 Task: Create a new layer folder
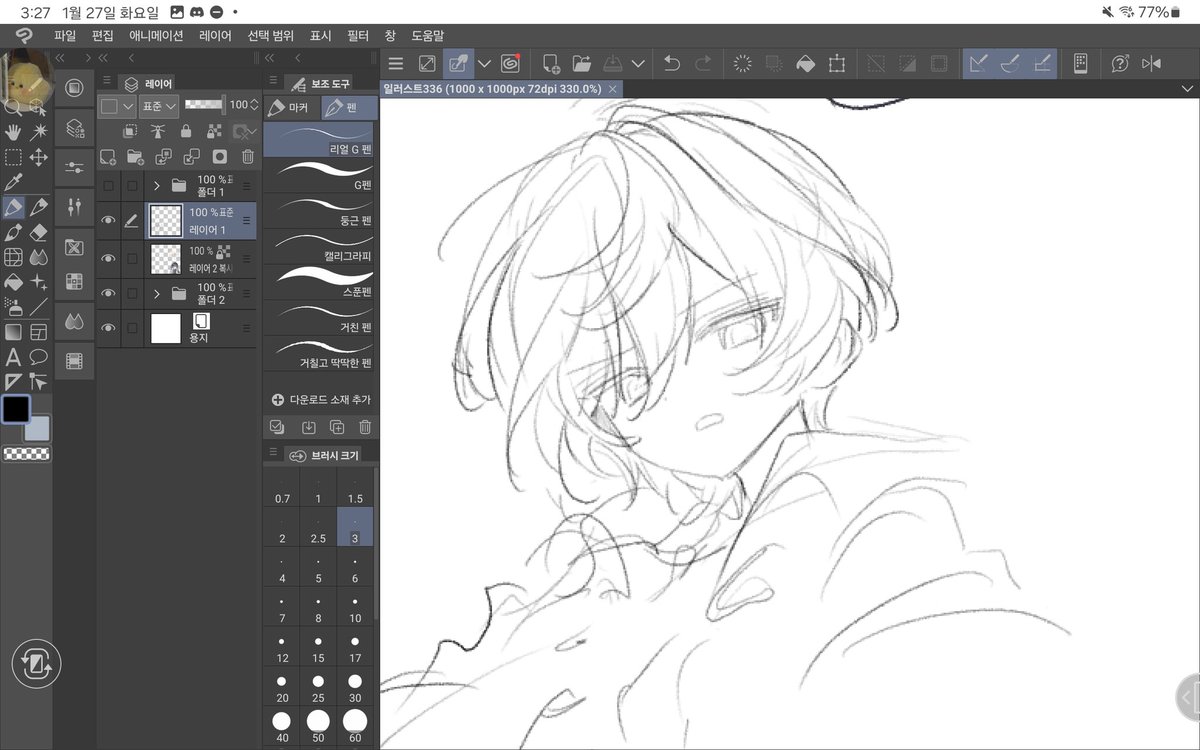136,157
